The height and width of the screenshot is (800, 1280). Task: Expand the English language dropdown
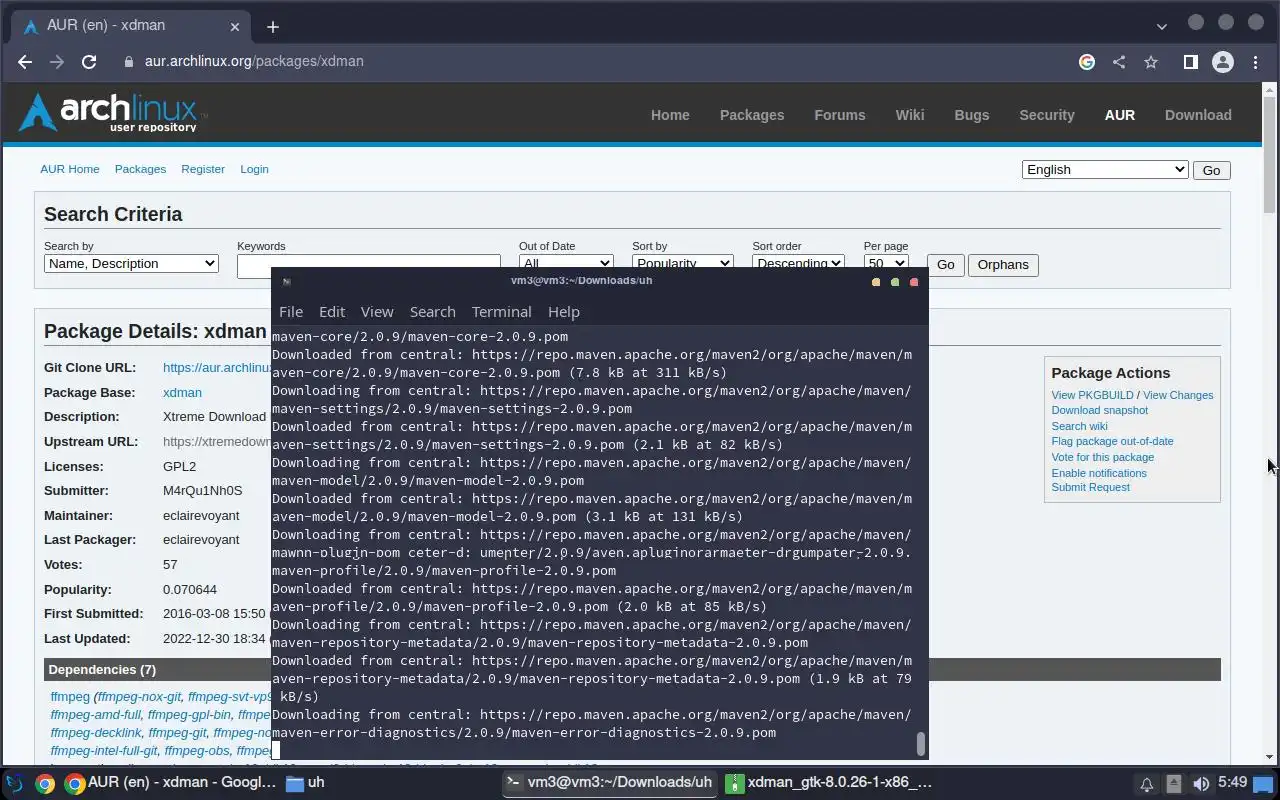1105,170
